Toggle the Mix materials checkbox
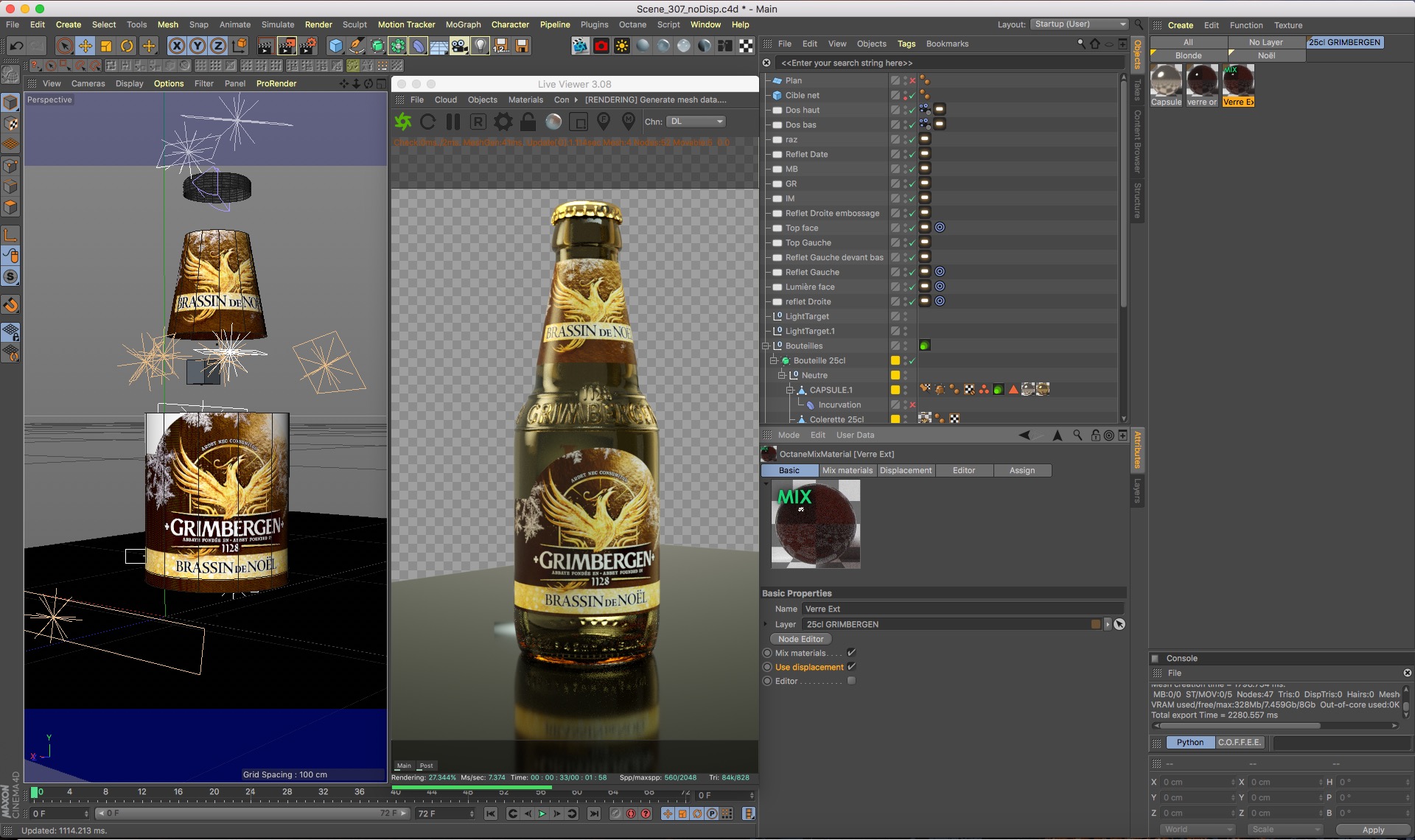The width and height of the screenshot is (1415, 840). 851,653
